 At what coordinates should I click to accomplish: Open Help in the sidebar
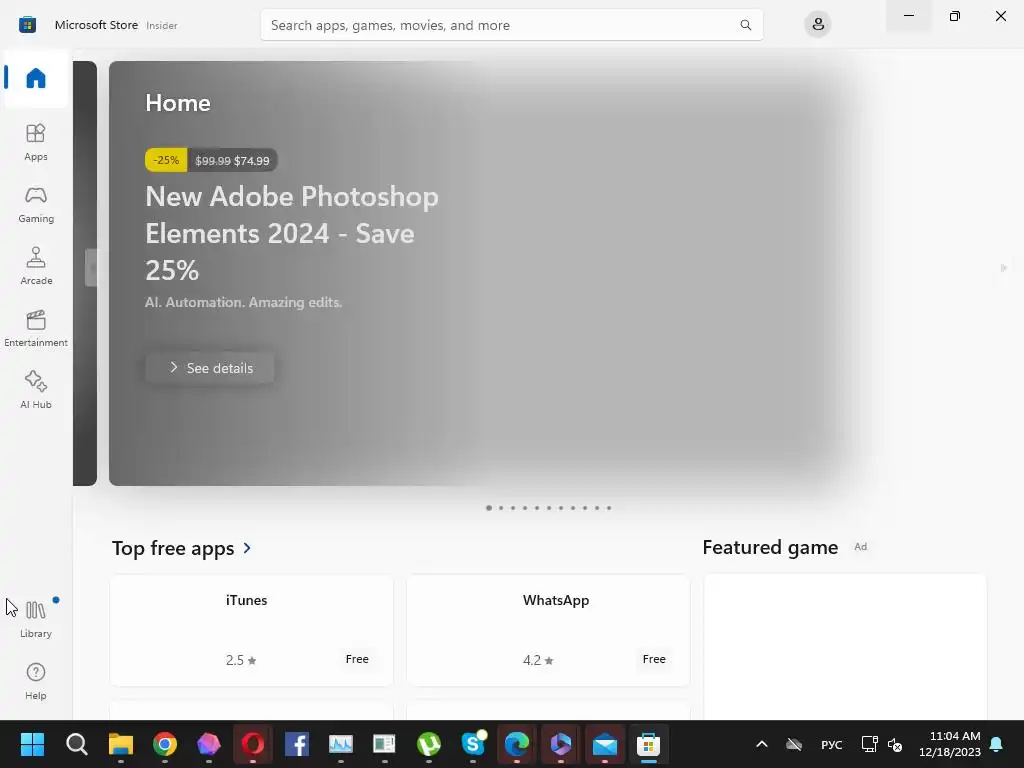[x=36, y=682]
